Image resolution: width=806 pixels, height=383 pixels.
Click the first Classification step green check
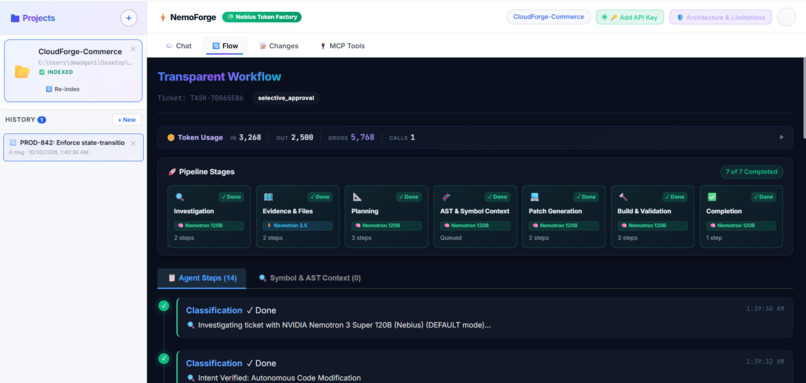tap(163, 306)
